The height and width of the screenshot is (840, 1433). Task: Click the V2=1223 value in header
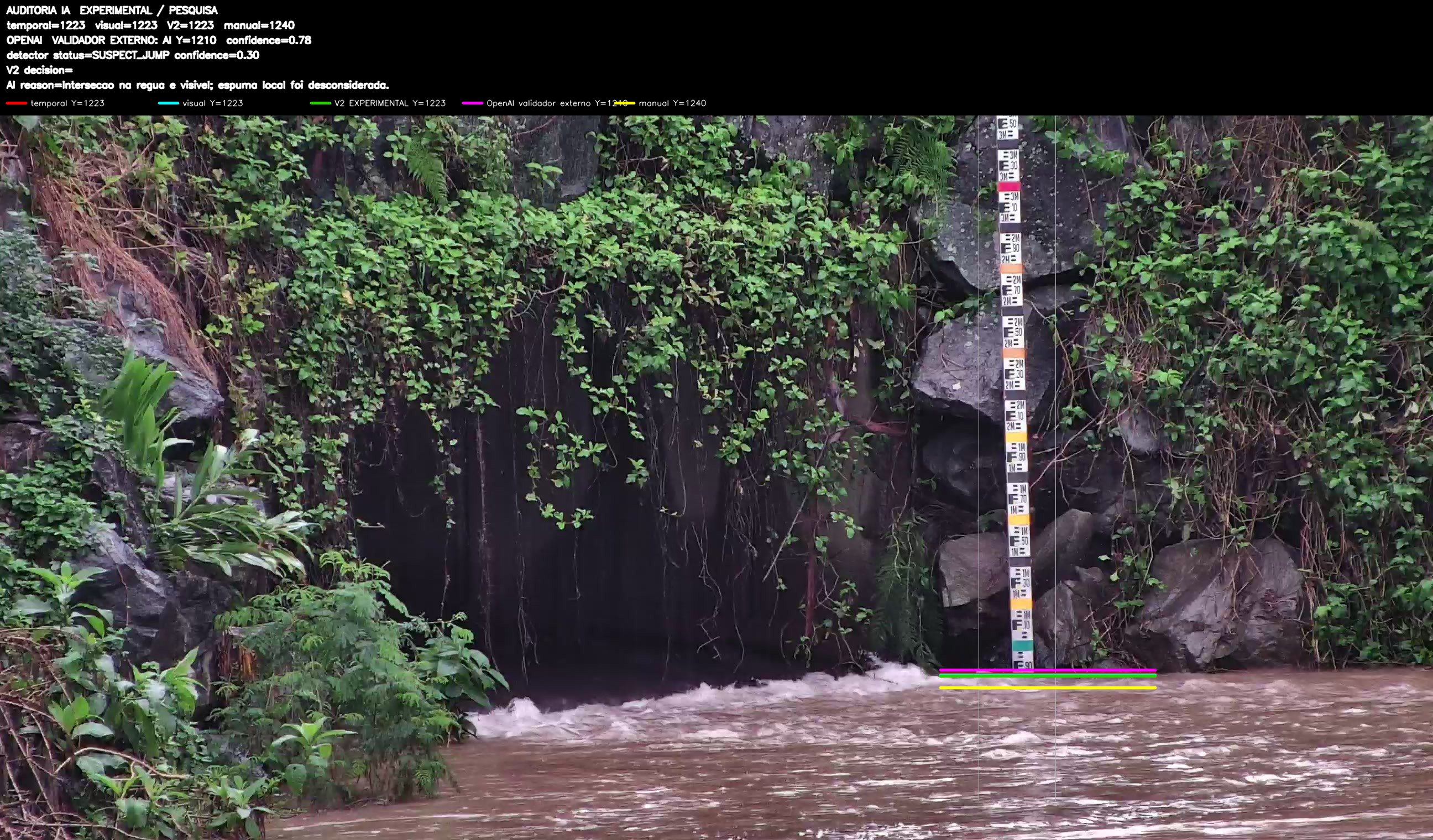pos(191,25)
